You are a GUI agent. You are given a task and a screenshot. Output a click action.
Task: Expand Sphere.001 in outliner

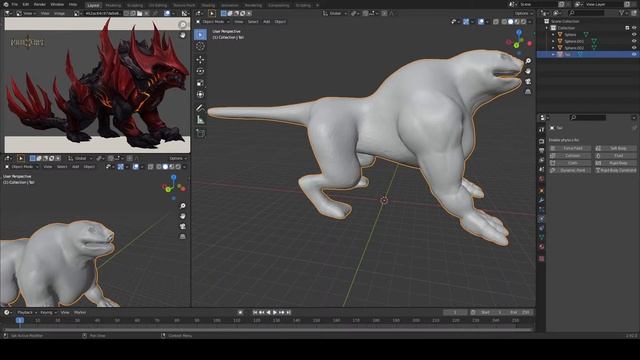tap(553, 41)
